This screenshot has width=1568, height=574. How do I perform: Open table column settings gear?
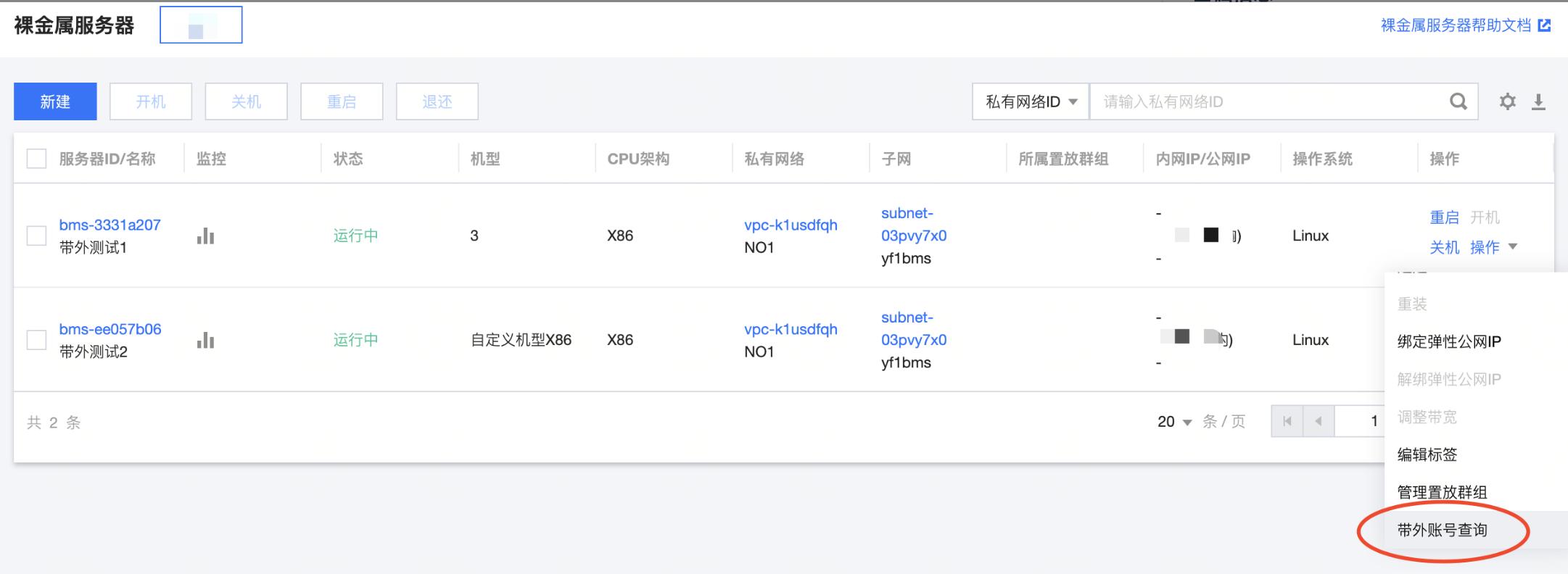coord(1508,101)
